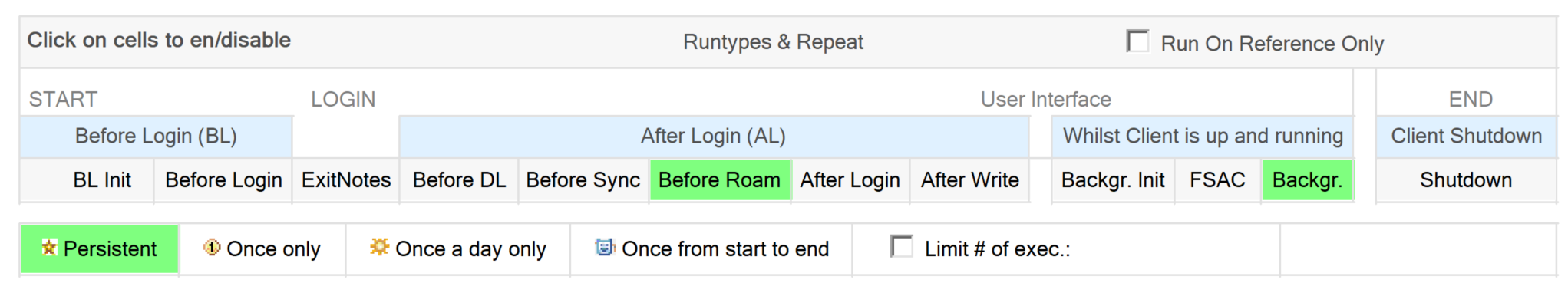The width and height of the screenshot is (1568, 283).
Task: Enable the Backgr. Init cell
Action: 1113,180
